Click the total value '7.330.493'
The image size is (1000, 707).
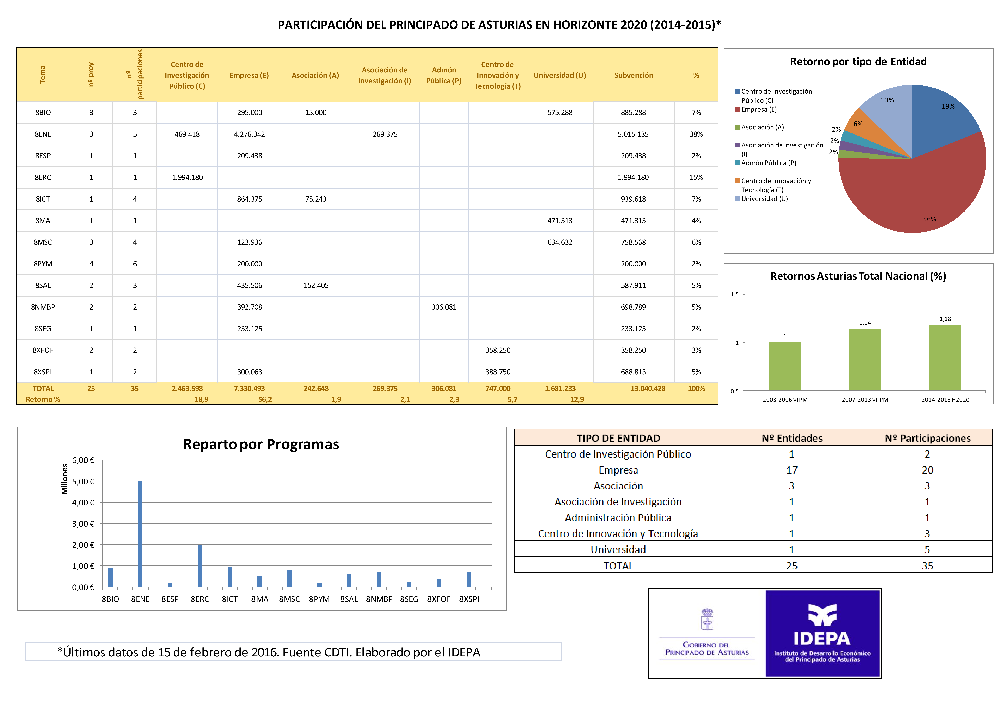coord(249,388)
